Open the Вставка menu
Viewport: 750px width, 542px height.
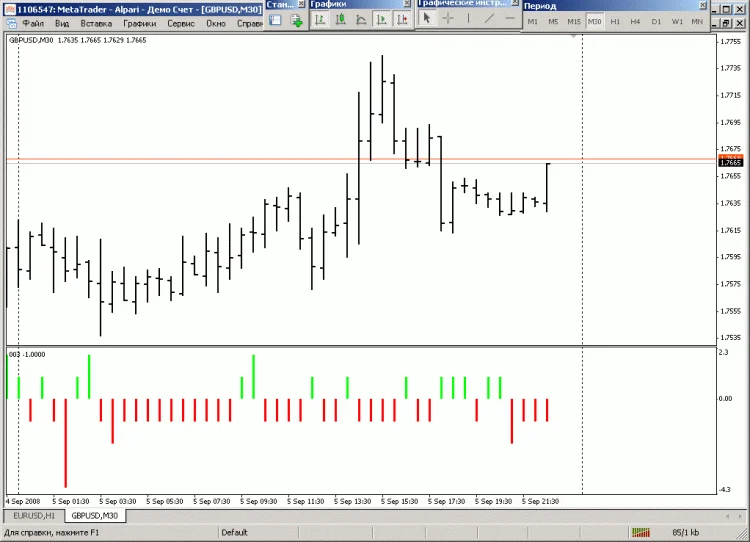(x=96, y=23)
